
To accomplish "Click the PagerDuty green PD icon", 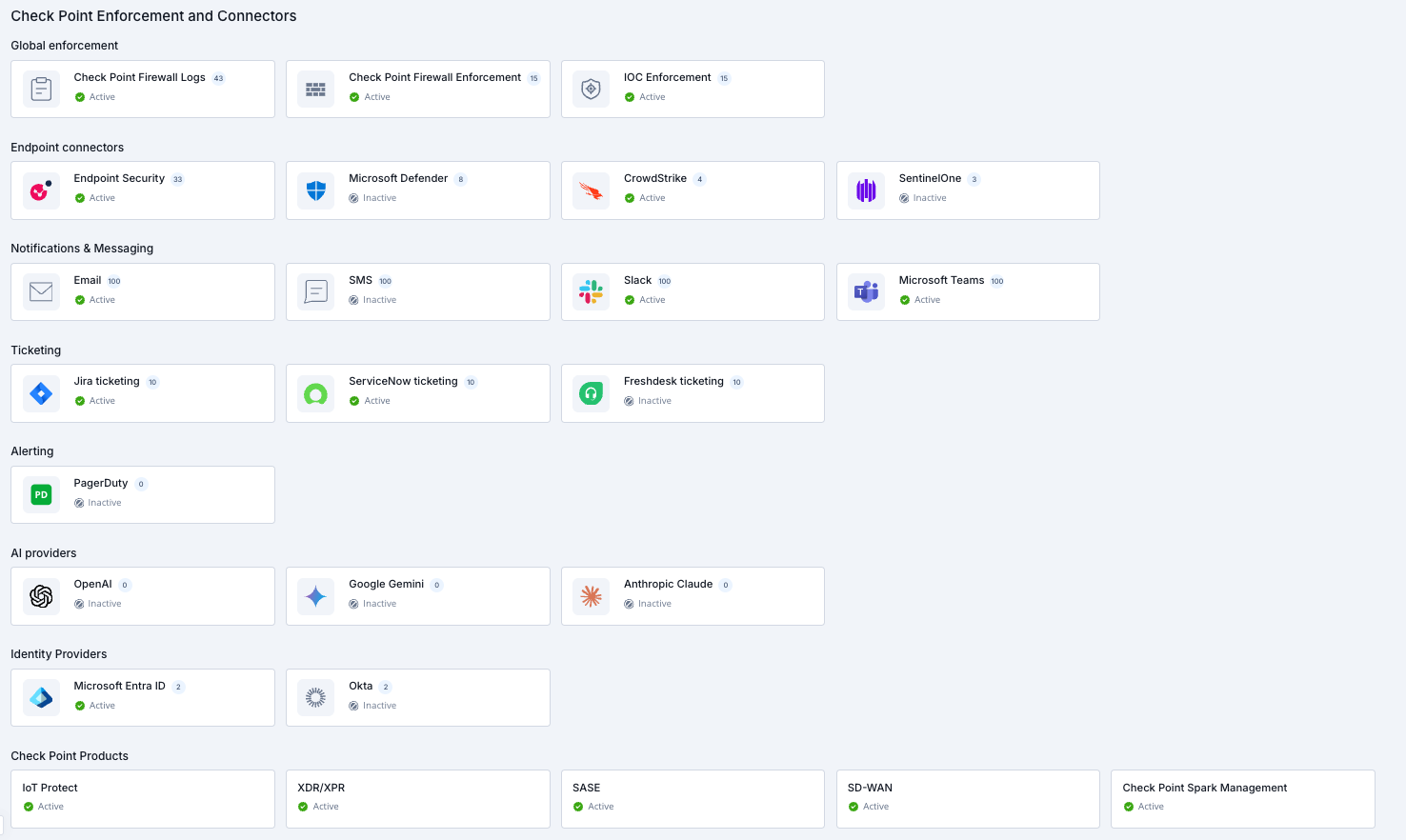I will (41, 494).
